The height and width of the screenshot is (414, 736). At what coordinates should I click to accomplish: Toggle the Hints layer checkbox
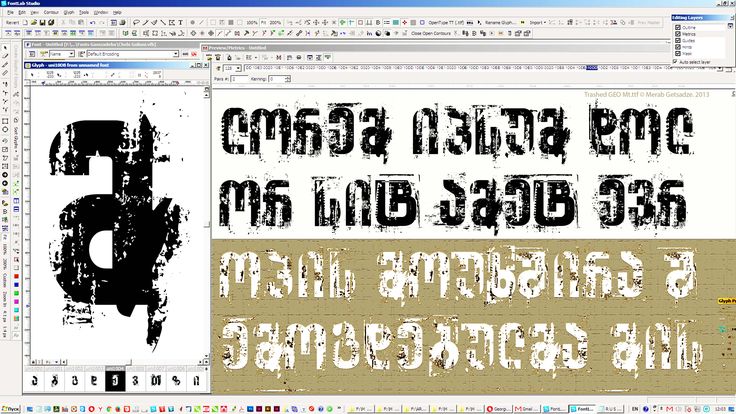click(x=678, y=47)
